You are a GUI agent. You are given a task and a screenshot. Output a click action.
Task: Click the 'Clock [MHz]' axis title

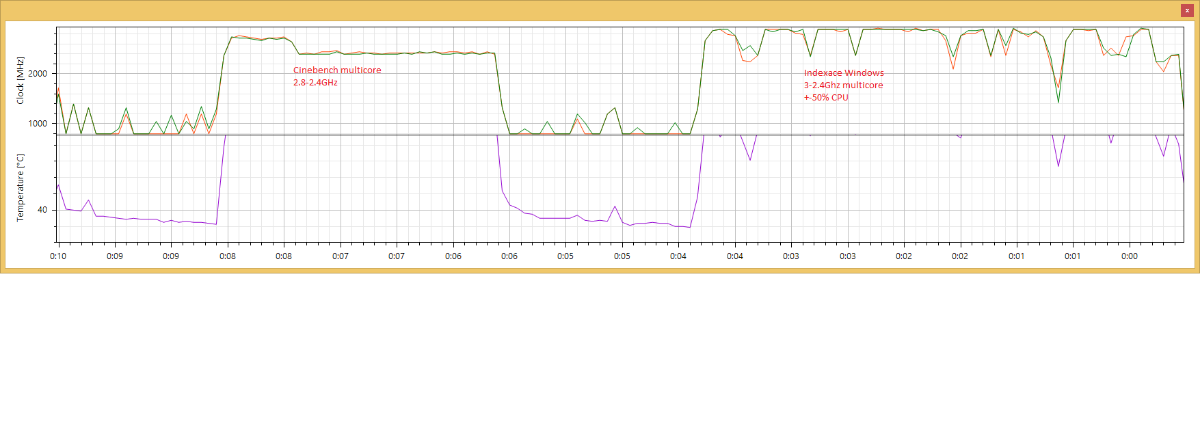(20, 76)
